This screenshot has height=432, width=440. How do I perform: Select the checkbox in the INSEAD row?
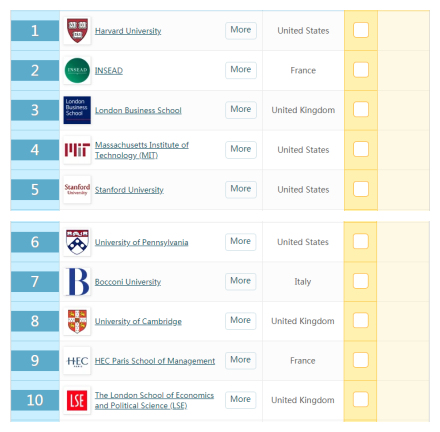pos(361,70)
